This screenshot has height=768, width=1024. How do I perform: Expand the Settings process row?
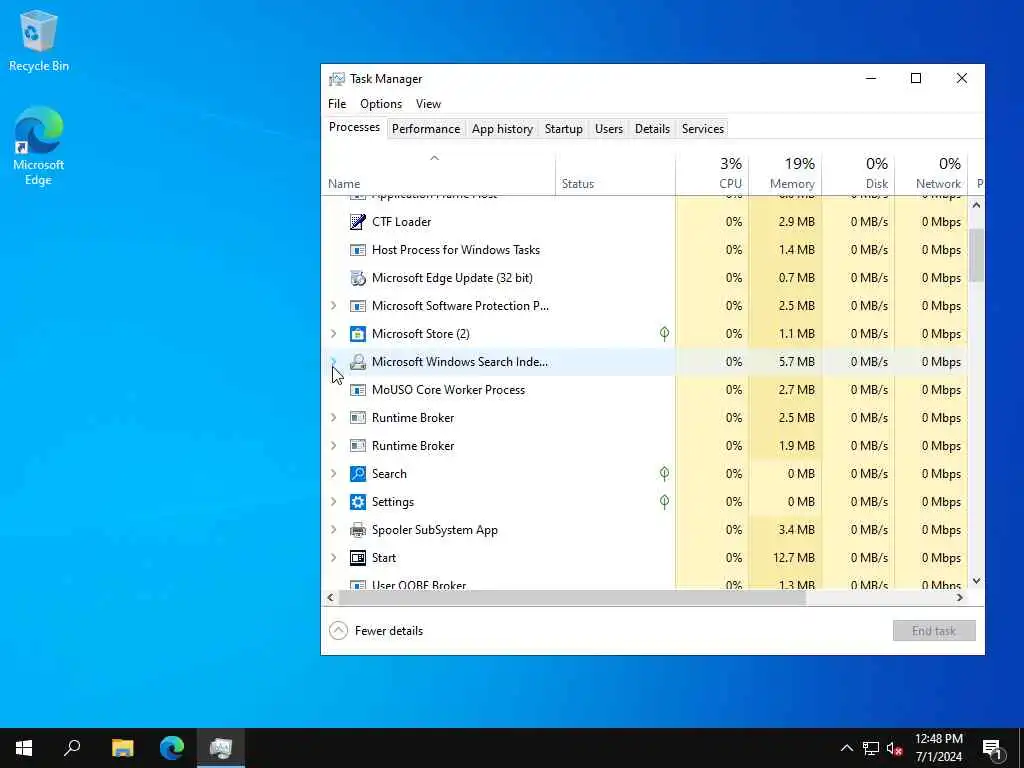pos(334,502)
